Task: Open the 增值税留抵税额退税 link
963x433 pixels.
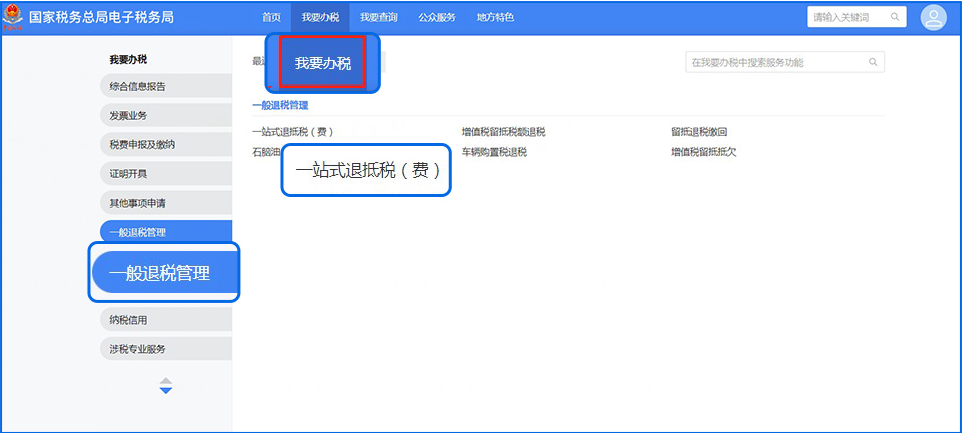Action: (x=503, y=131)
